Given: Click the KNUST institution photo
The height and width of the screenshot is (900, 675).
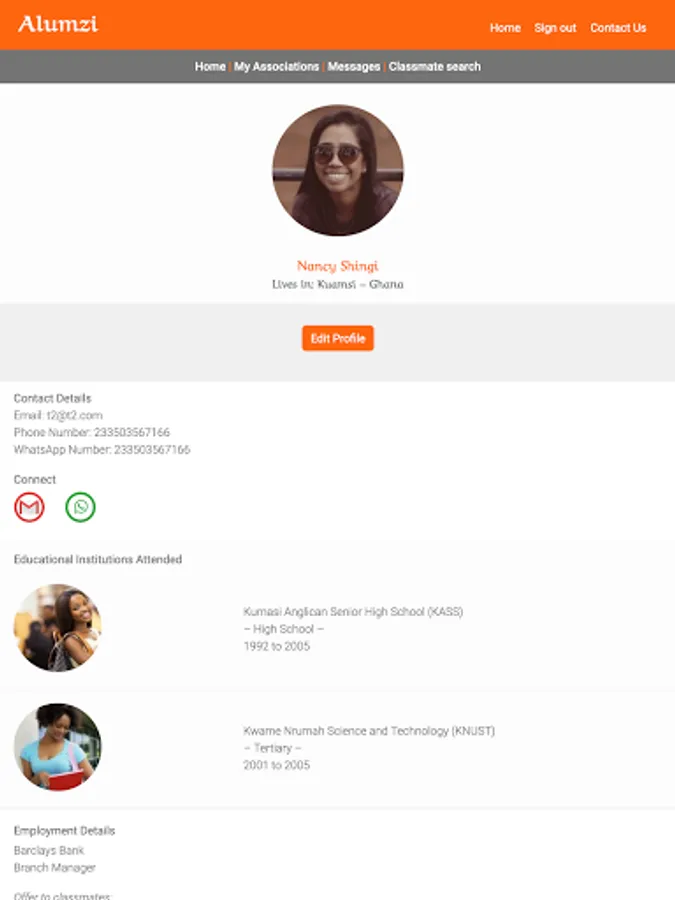Looking at the screenshot, I should [x=57, y=747].
